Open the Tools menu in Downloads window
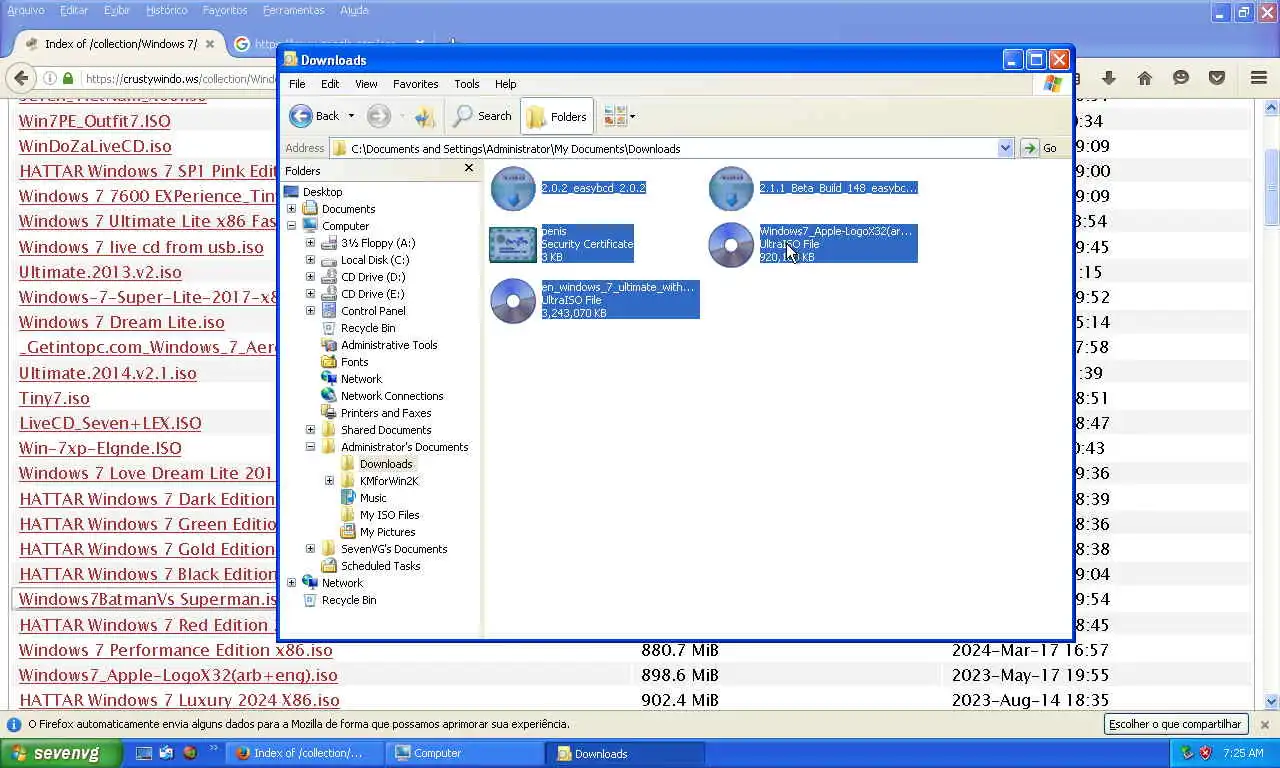This screenshot has width=1280, height=768. click(467, 84)
